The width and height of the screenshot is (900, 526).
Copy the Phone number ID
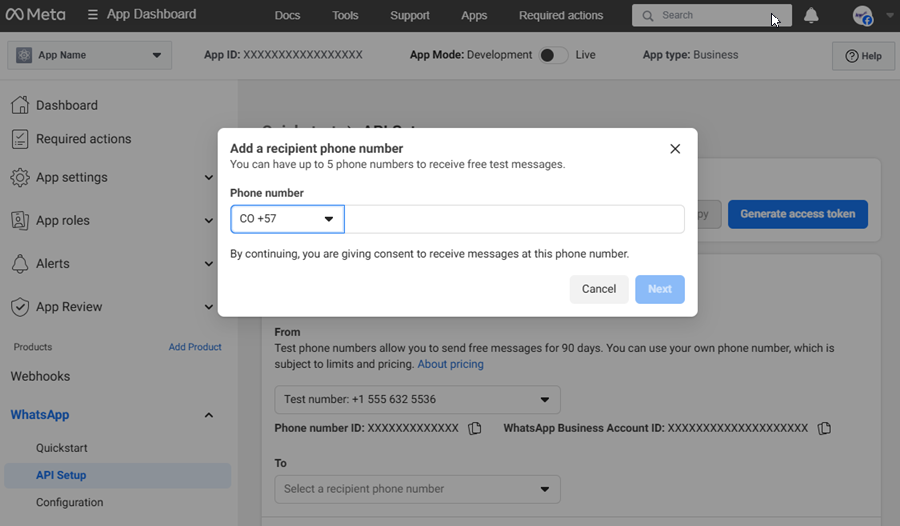click(475, 428)
